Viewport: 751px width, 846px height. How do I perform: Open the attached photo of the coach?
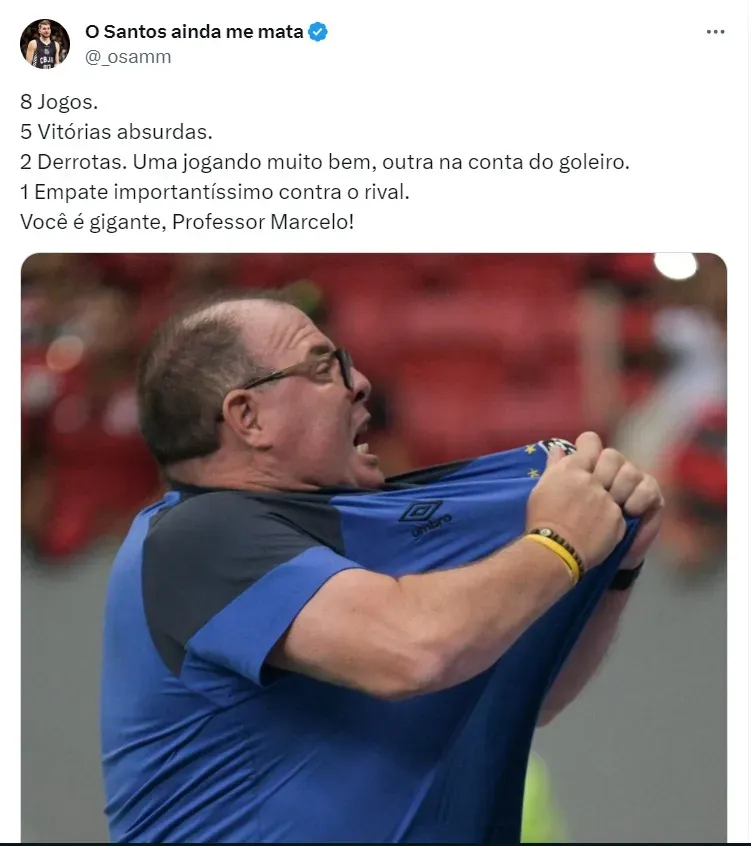tap(374, 547)
